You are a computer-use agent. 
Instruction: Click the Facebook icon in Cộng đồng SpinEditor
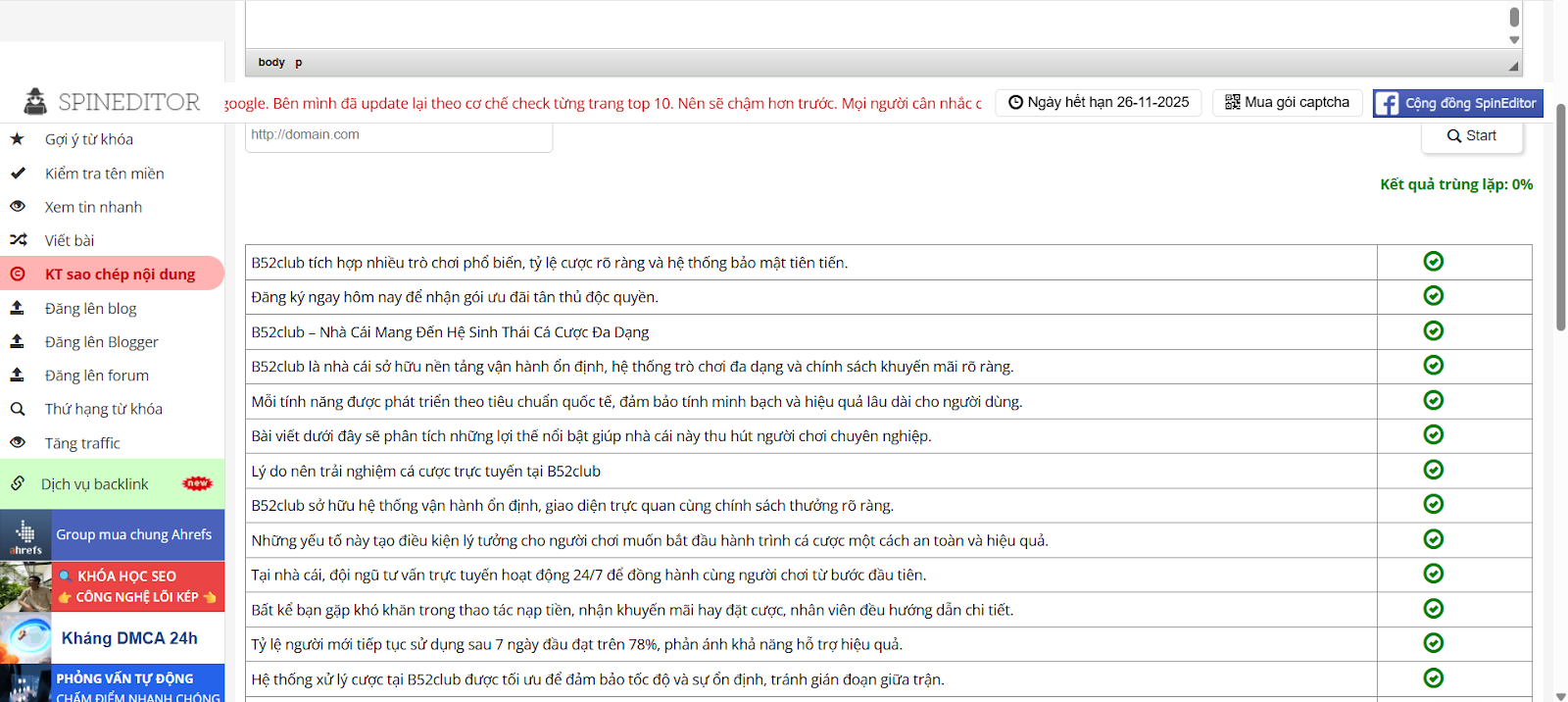(1387, 103)
